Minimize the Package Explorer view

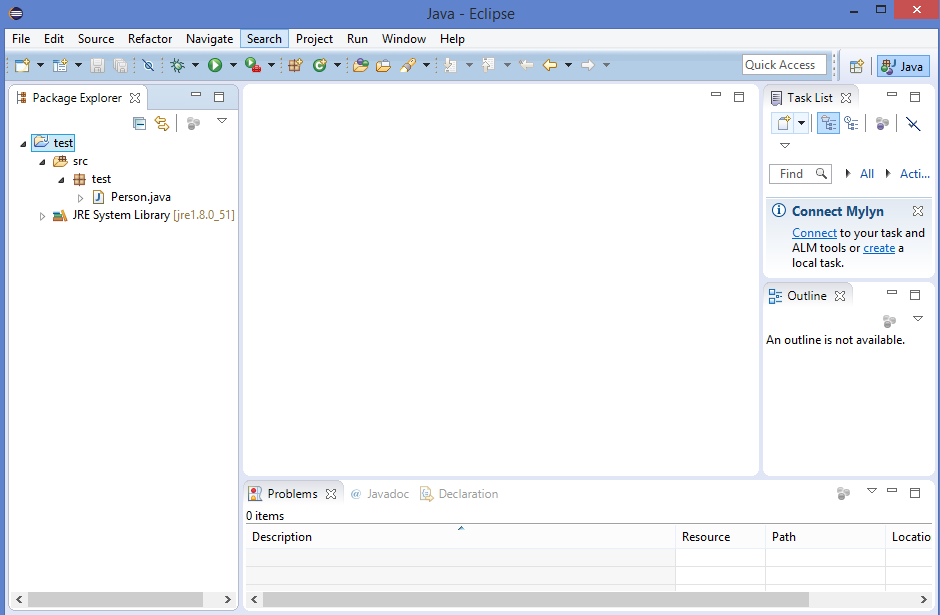196,95
